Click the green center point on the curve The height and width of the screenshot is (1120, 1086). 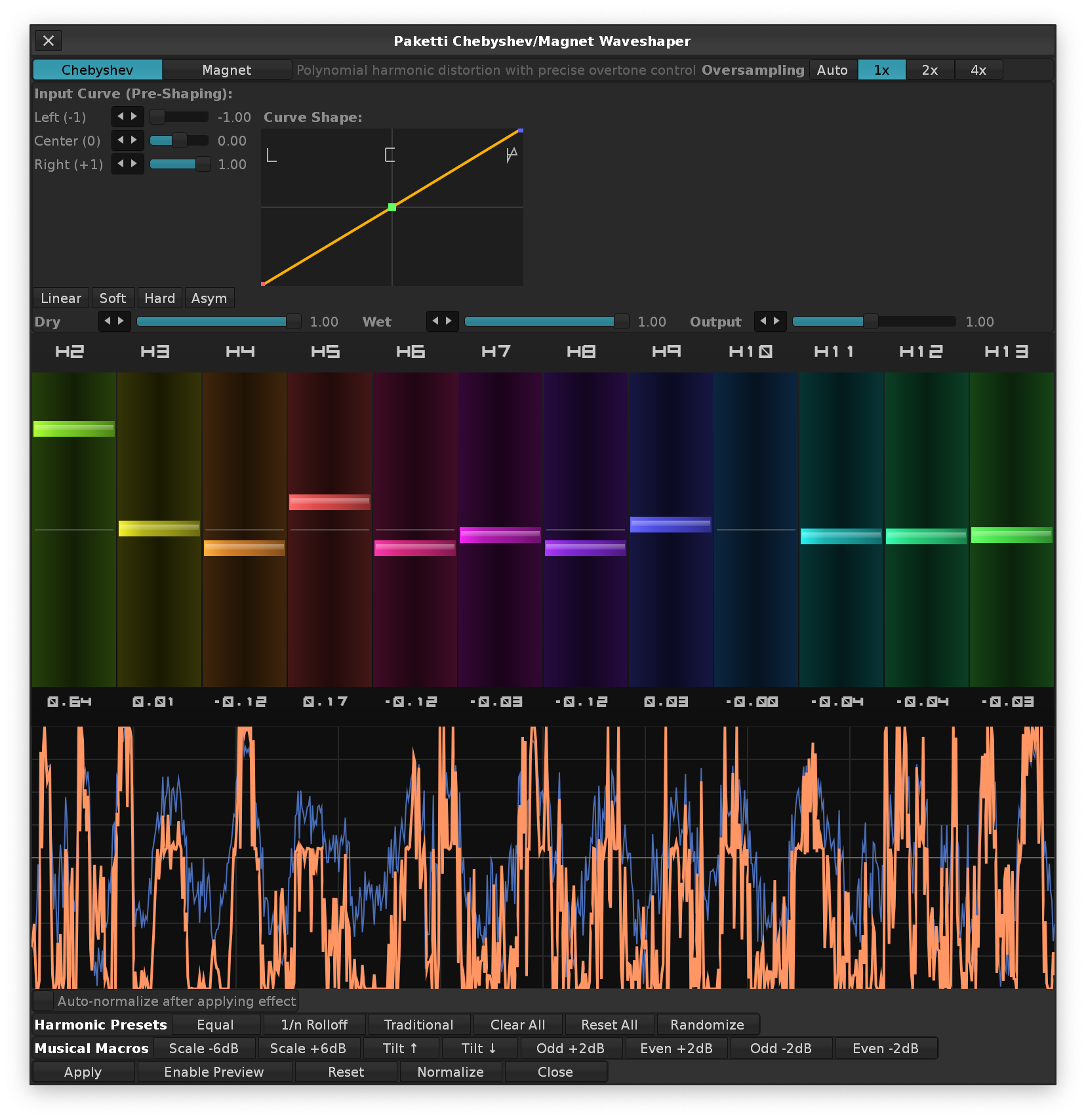pos(392,207)
